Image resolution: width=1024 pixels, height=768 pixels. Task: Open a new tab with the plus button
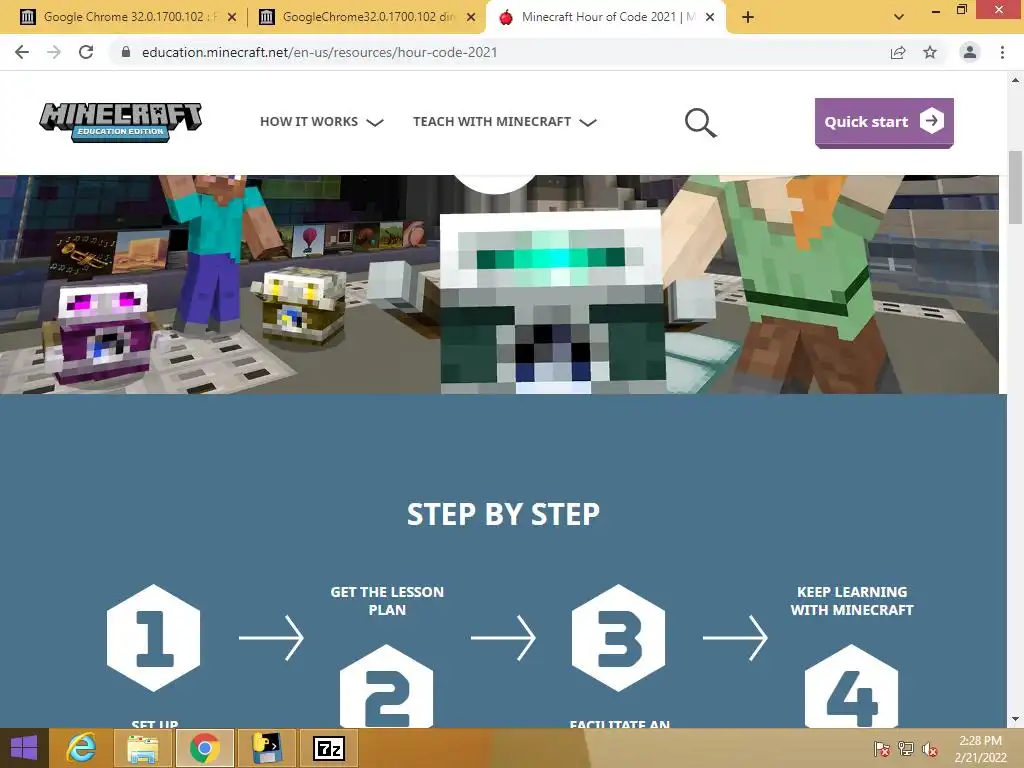coord(748,17)
